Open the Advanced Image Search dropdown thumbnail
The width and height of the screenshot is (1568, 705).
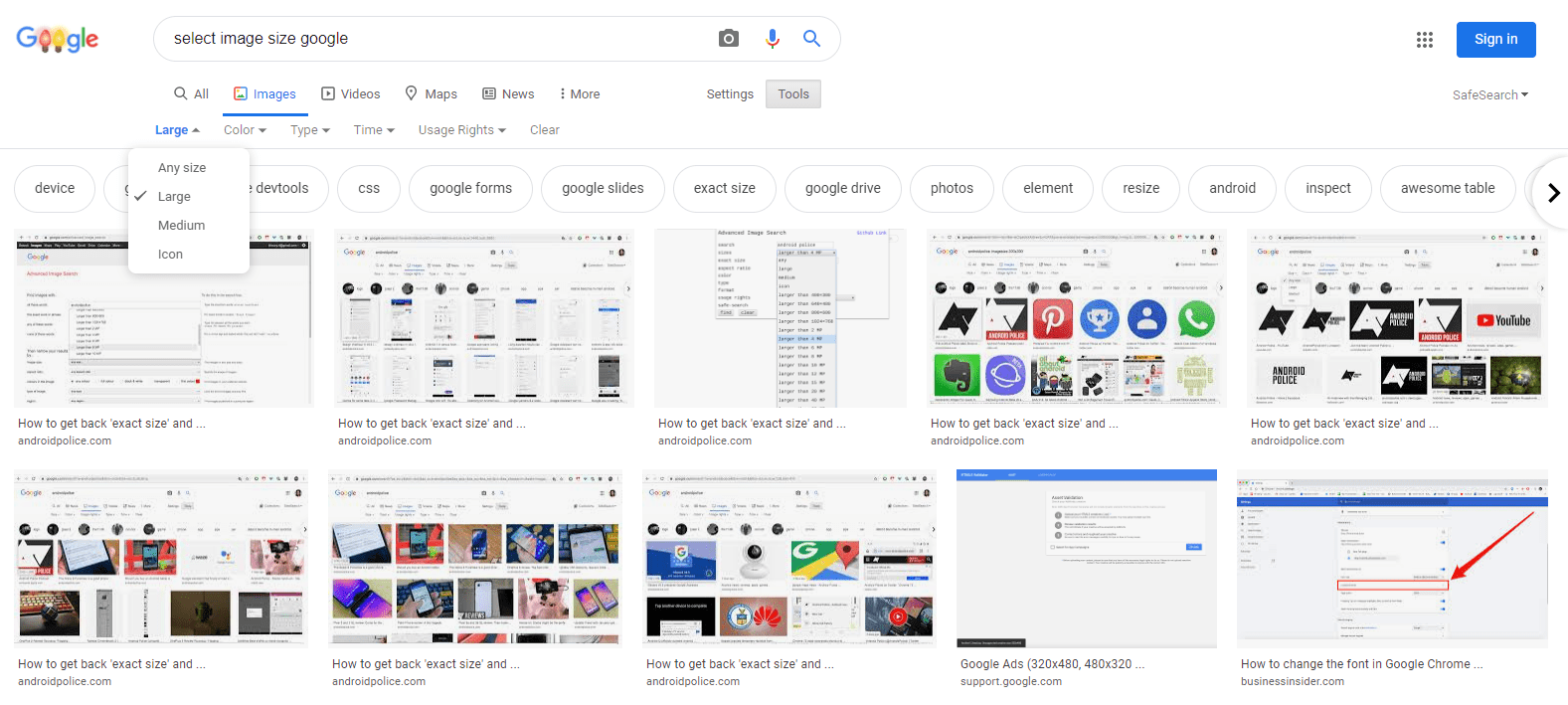[x=781, y=318]
